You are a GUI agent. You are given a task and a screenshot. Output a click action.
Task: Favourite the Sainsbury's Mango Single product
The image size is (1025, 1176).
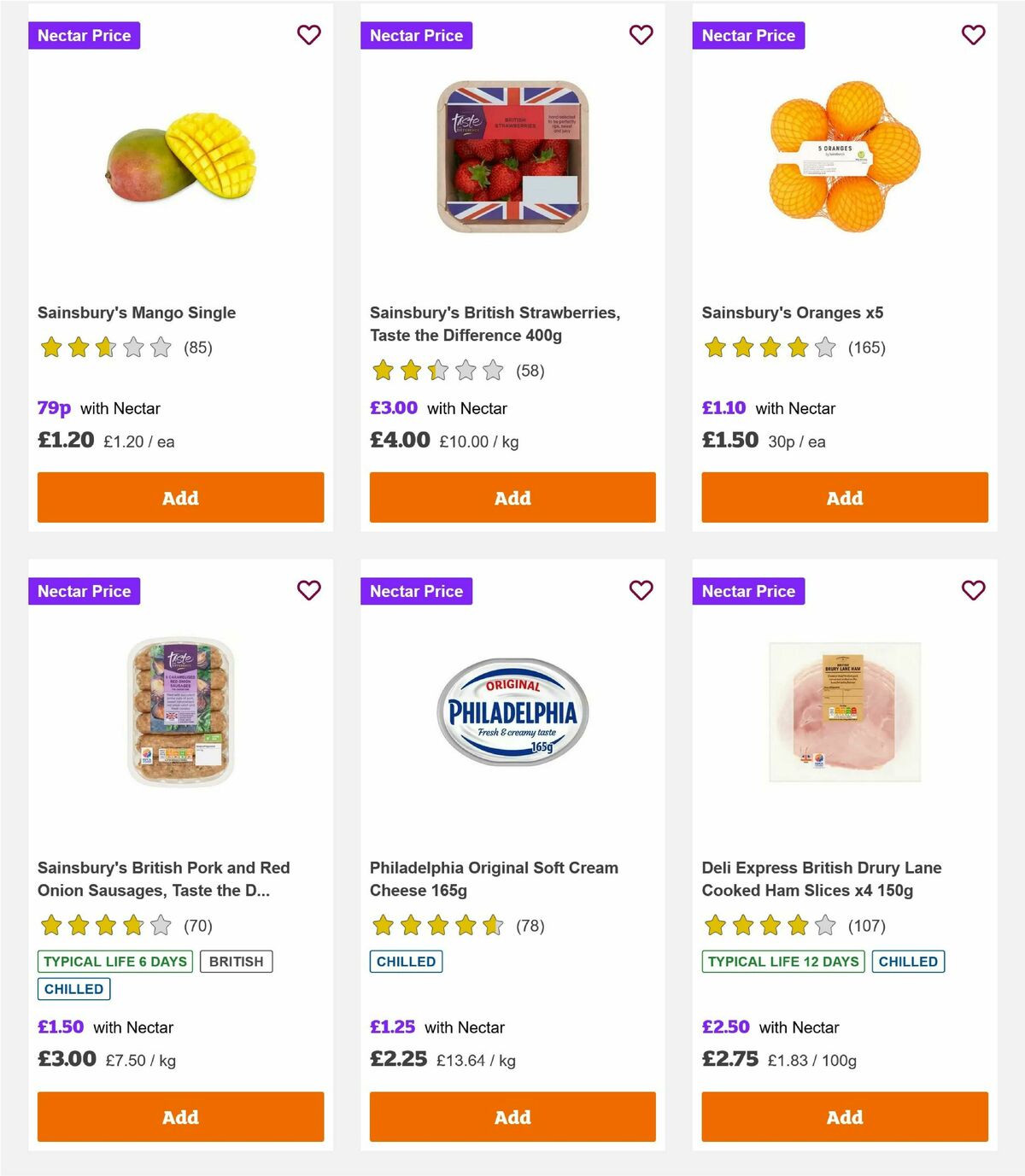308,35
